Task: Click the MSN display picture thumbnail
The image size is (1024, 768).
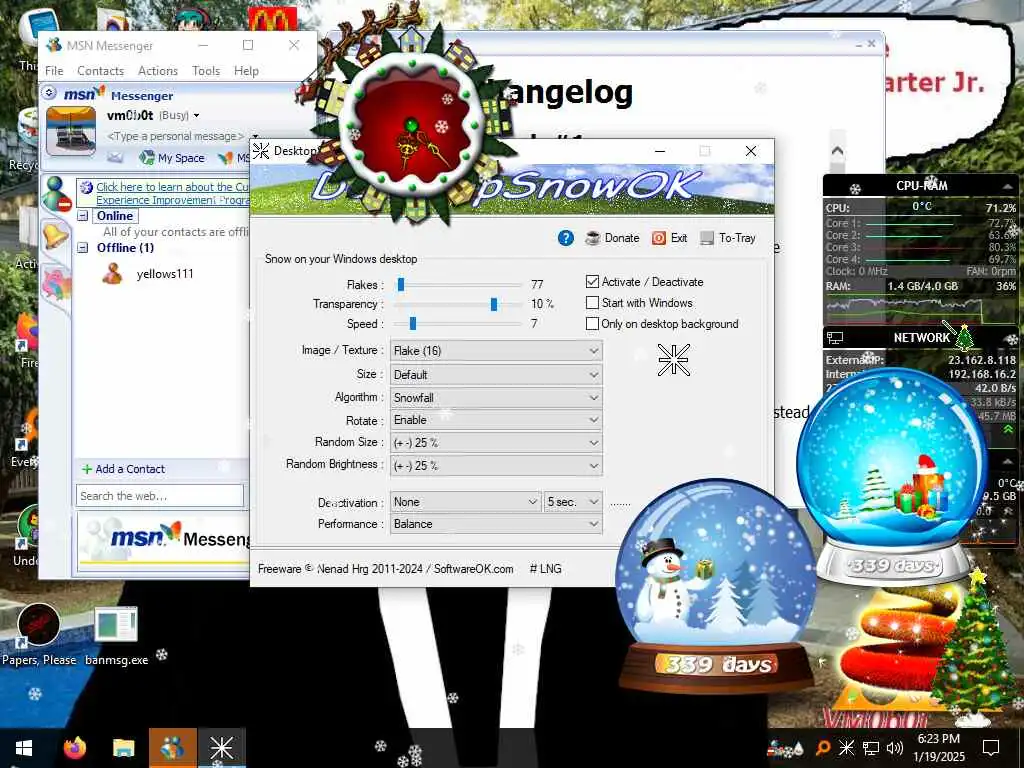Action: [71, 131]
